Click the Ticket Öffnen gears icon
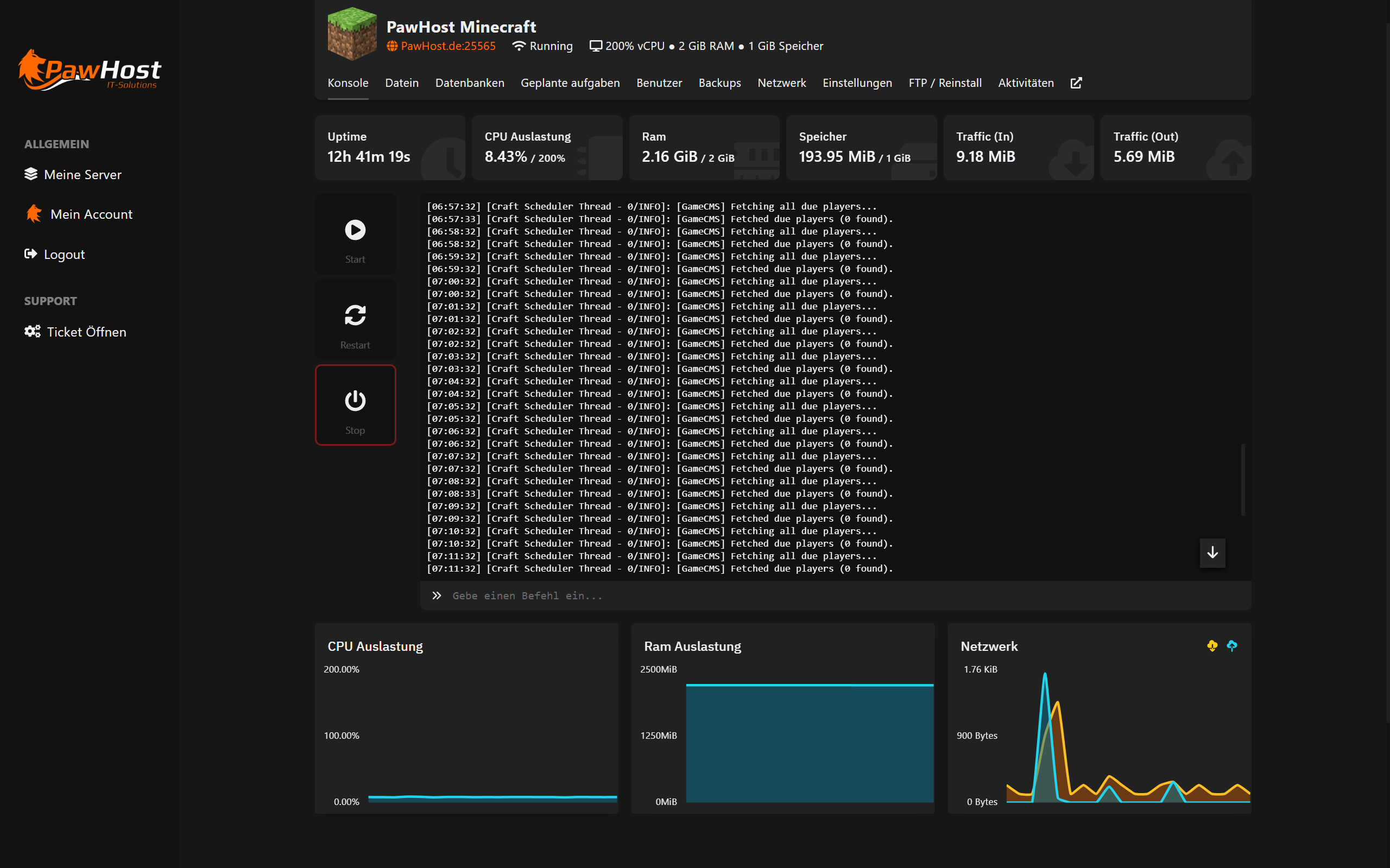The height and width of the screenshot is (868, 1390). [32, 331]
